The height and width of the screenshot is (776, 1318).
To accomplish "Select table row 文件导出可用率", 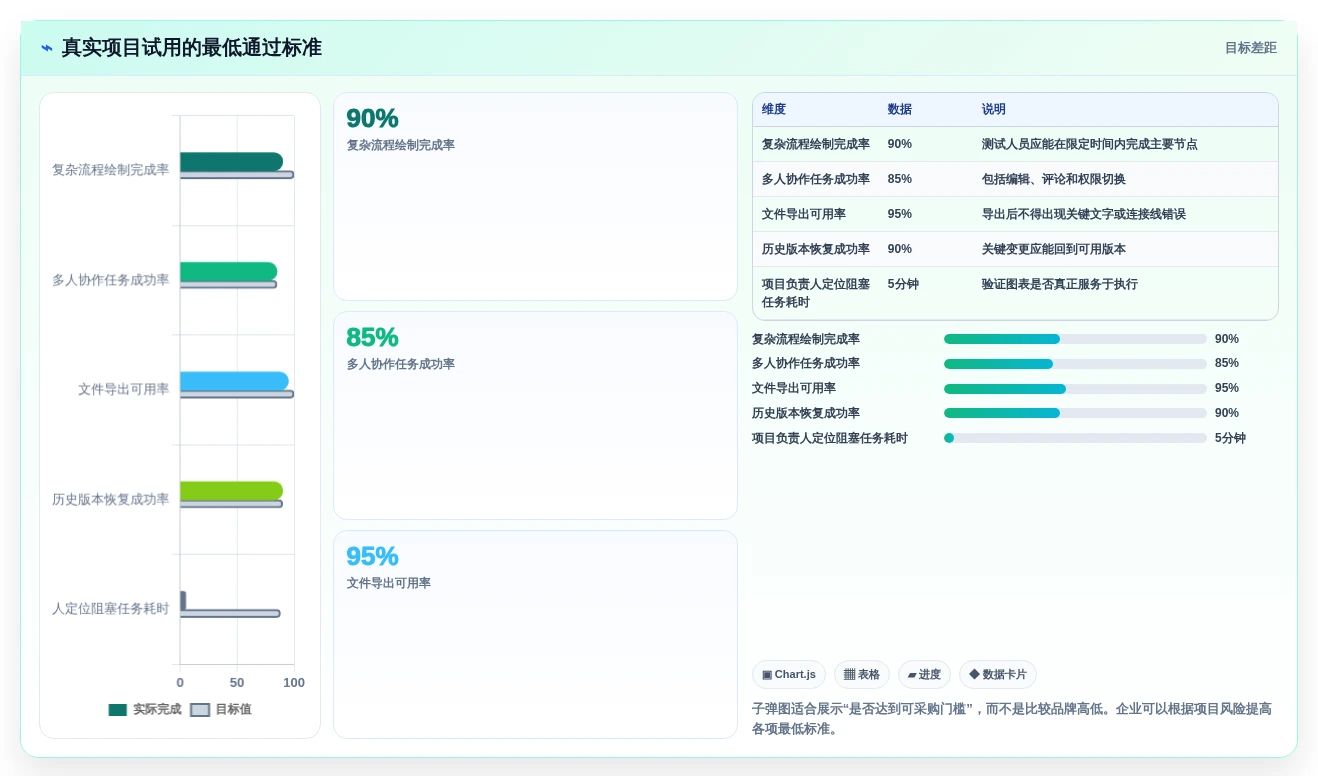I will pos(1015,214).
